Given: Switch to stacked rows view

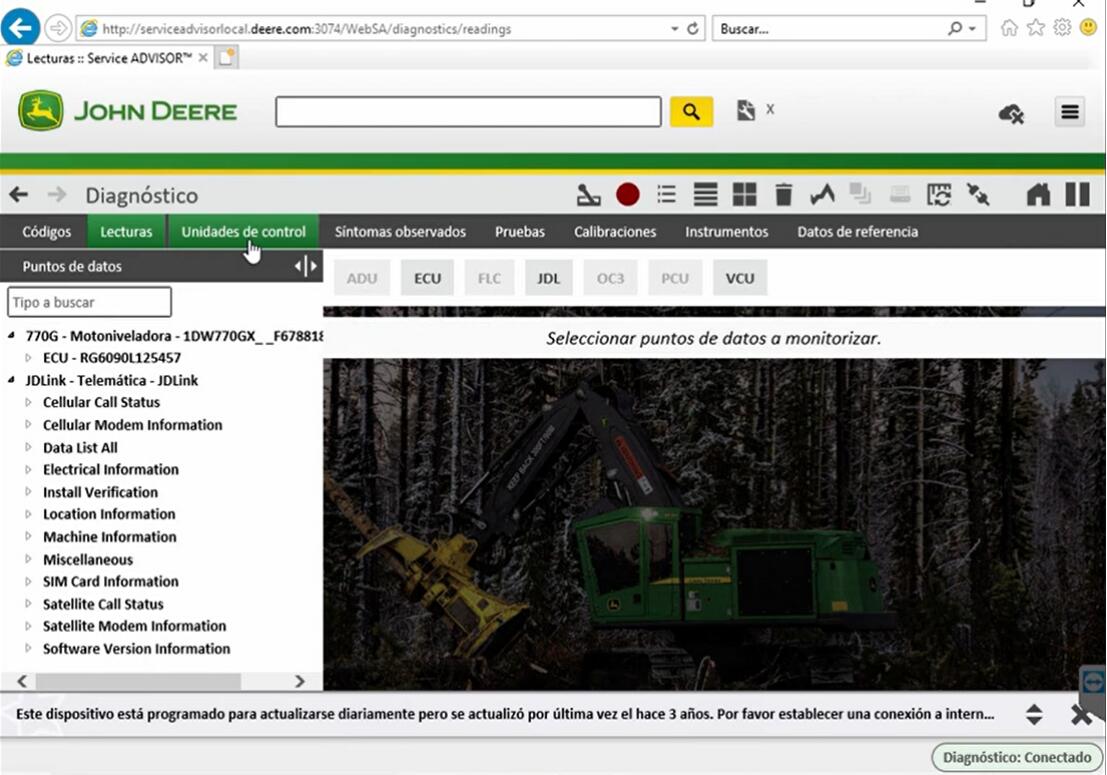Looking at the screenshot, I should (x=705, y=194).
